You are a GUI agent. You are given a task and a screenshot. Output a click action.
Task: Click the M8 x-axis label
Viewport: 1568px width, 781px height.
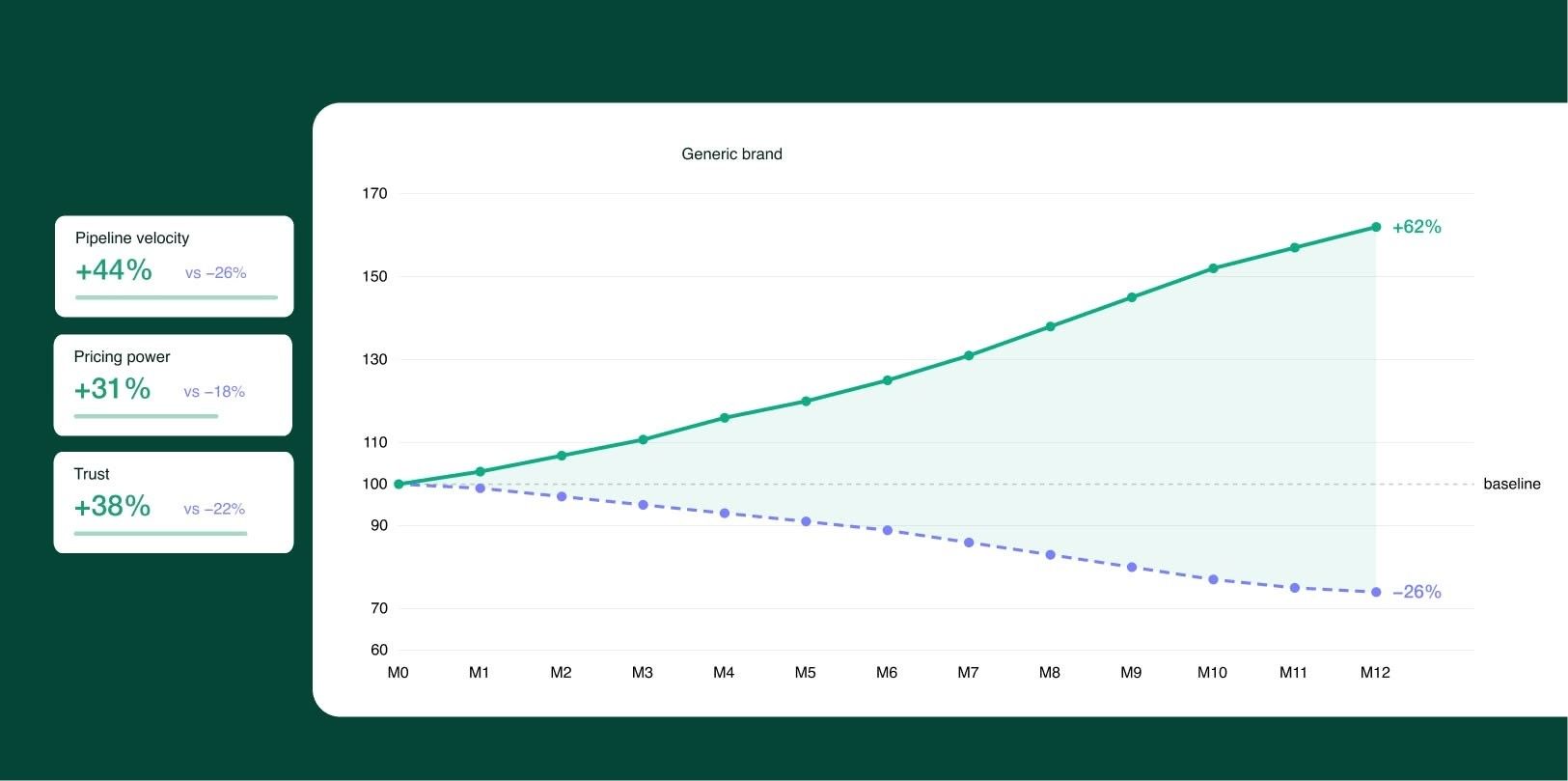[1050, 673]
